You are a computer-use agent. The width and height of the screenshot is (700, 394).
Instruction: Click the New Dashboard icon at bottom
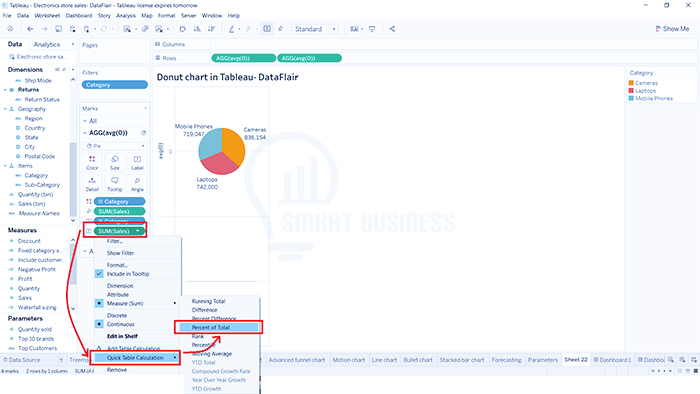(682, 360)
